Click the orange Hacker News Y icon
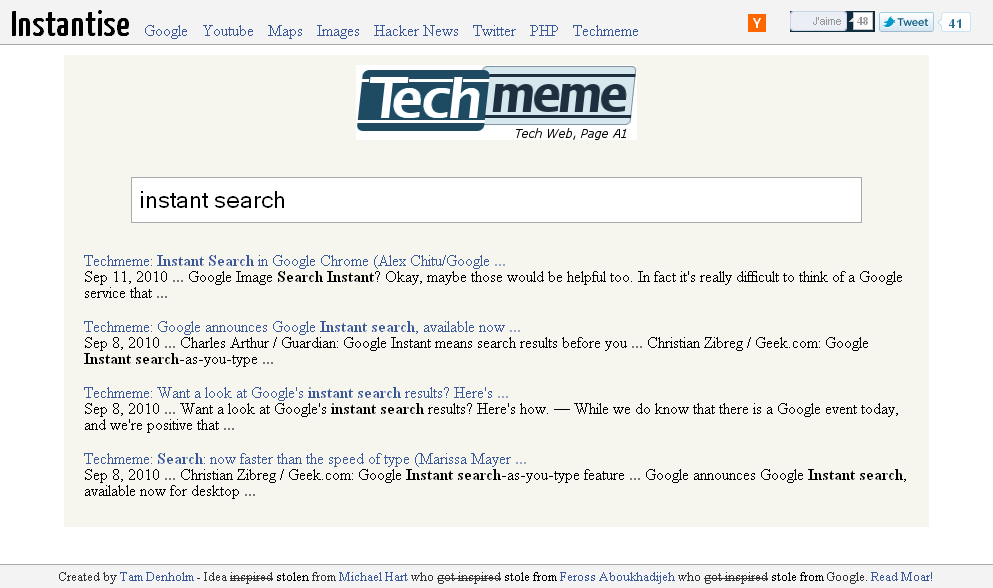Viewport: 993px width, 588px height. tap(757, 23)
